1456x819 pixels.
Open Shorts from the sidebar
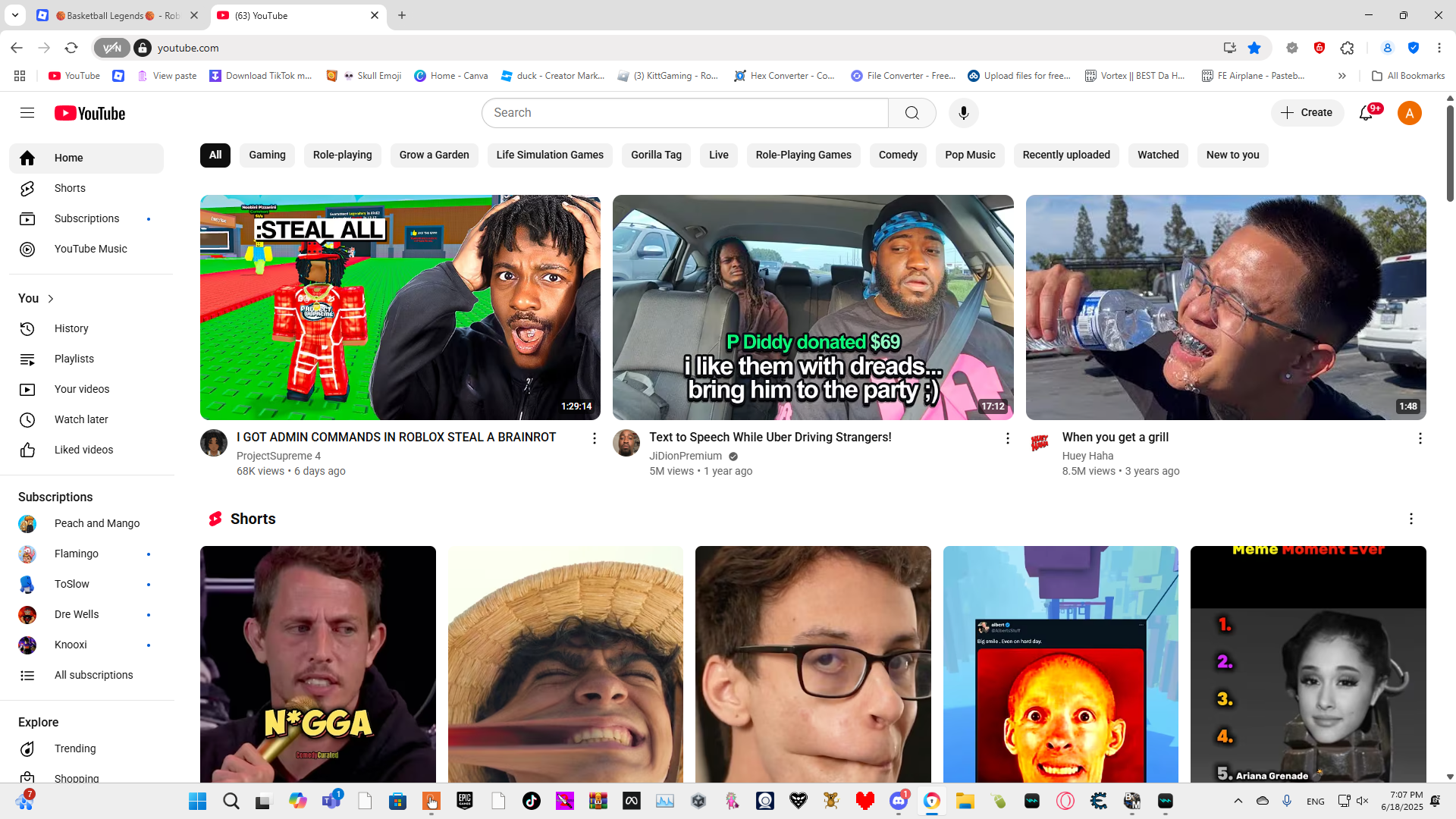click(70, 188)
